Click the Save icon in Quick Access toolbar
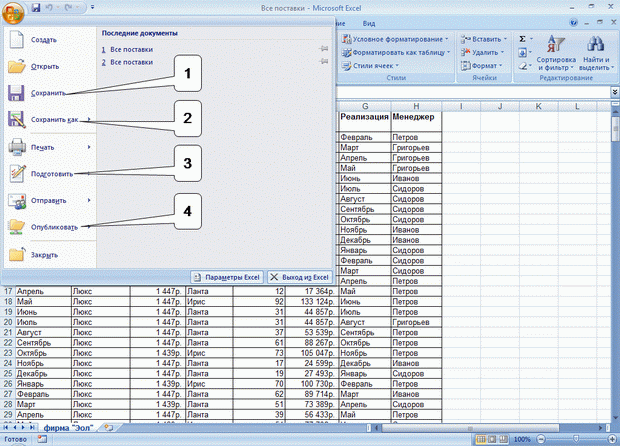This screenshot has height=446, width=620. 36,7
